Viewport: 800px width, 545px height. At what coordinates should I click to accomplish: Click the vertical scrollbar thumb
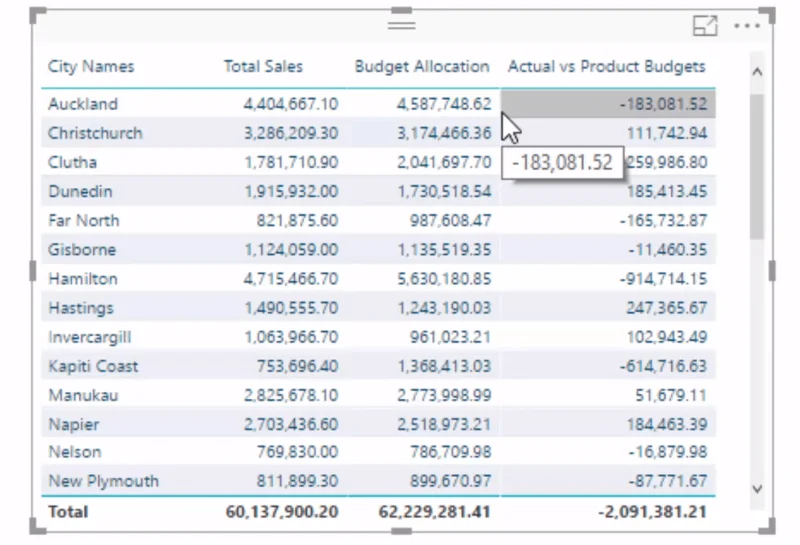tap(758, 166)
